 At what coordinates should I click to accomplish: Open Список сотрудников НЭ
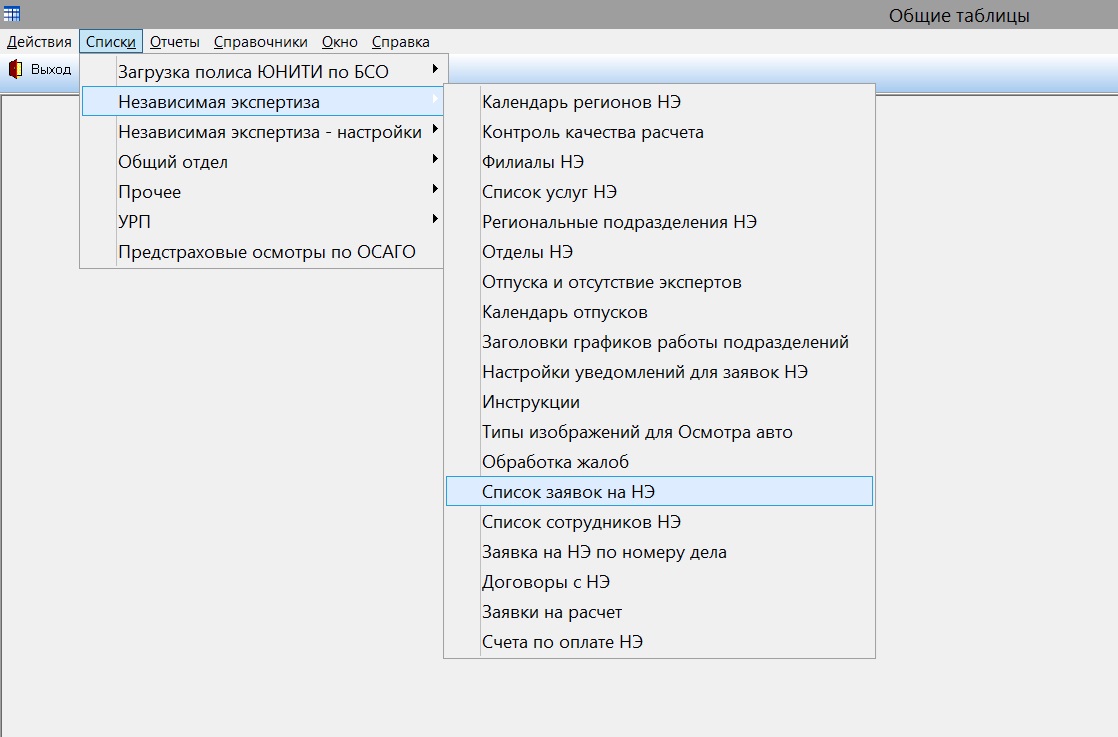point(660,521)
